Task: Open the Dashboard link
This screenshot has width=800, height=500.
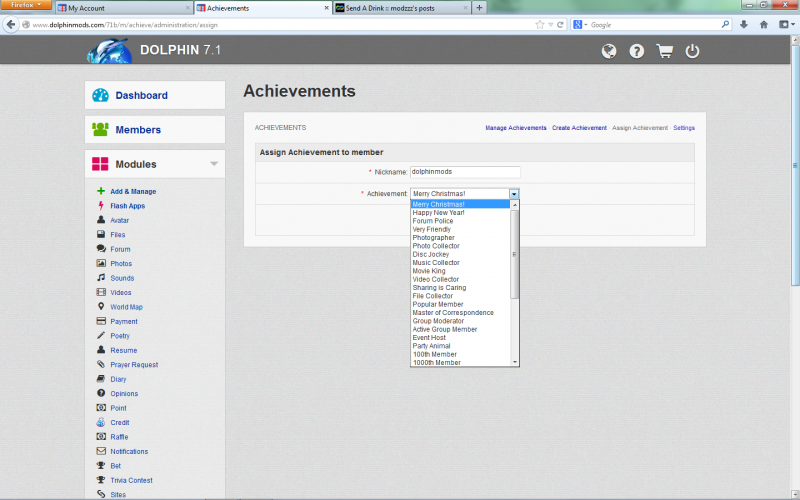Action: [x=141, y=95]
